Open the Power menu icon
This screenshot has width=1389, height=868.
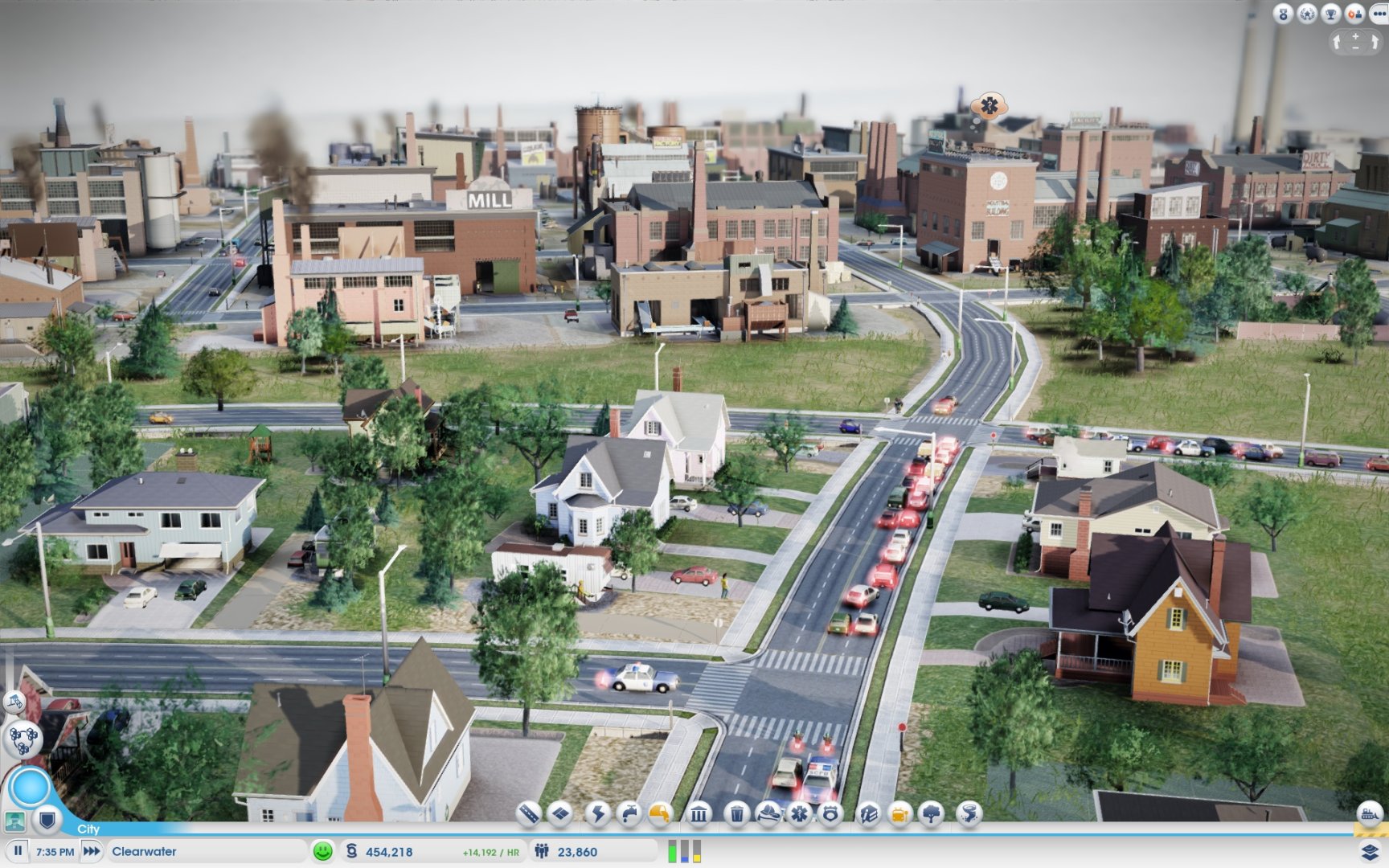pos(597,814)
